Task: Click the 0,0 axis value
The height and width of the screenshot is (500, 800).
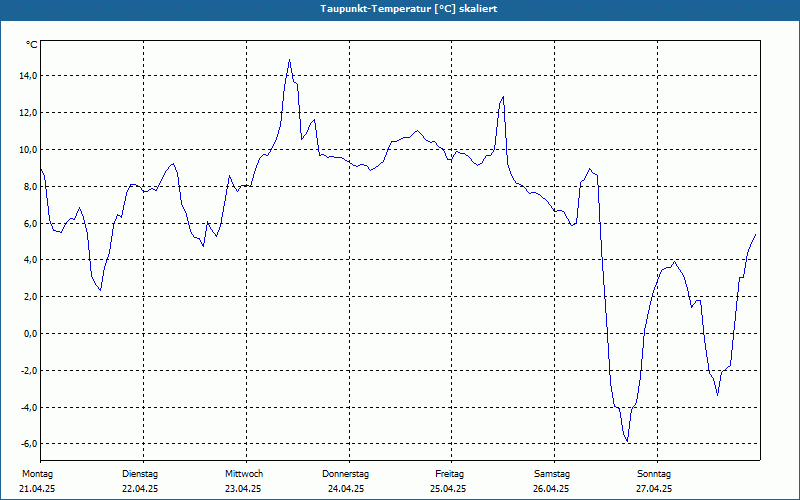Action: click(x=29, y=334)
